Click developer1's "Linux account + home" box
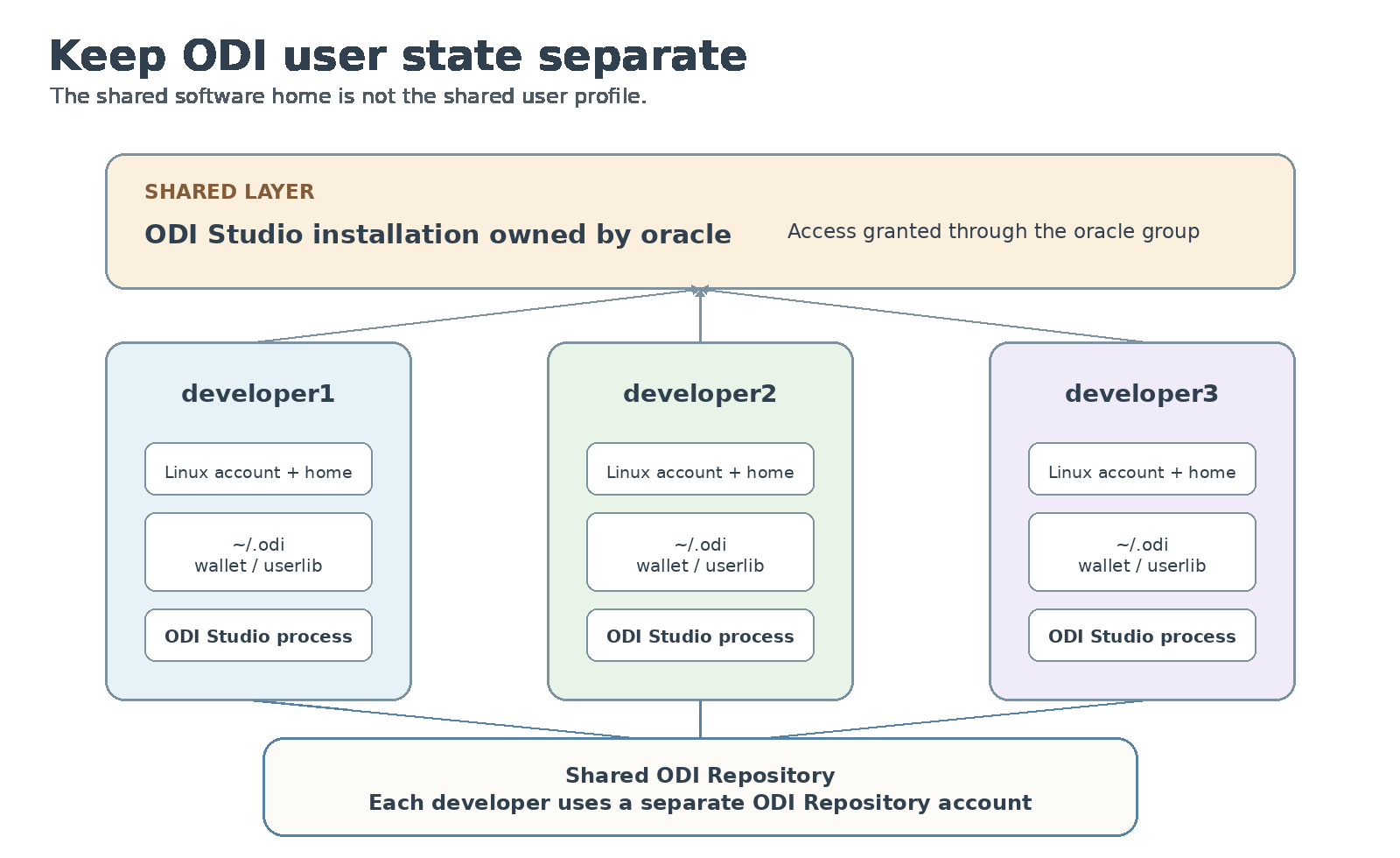 (x=258, y=469)
